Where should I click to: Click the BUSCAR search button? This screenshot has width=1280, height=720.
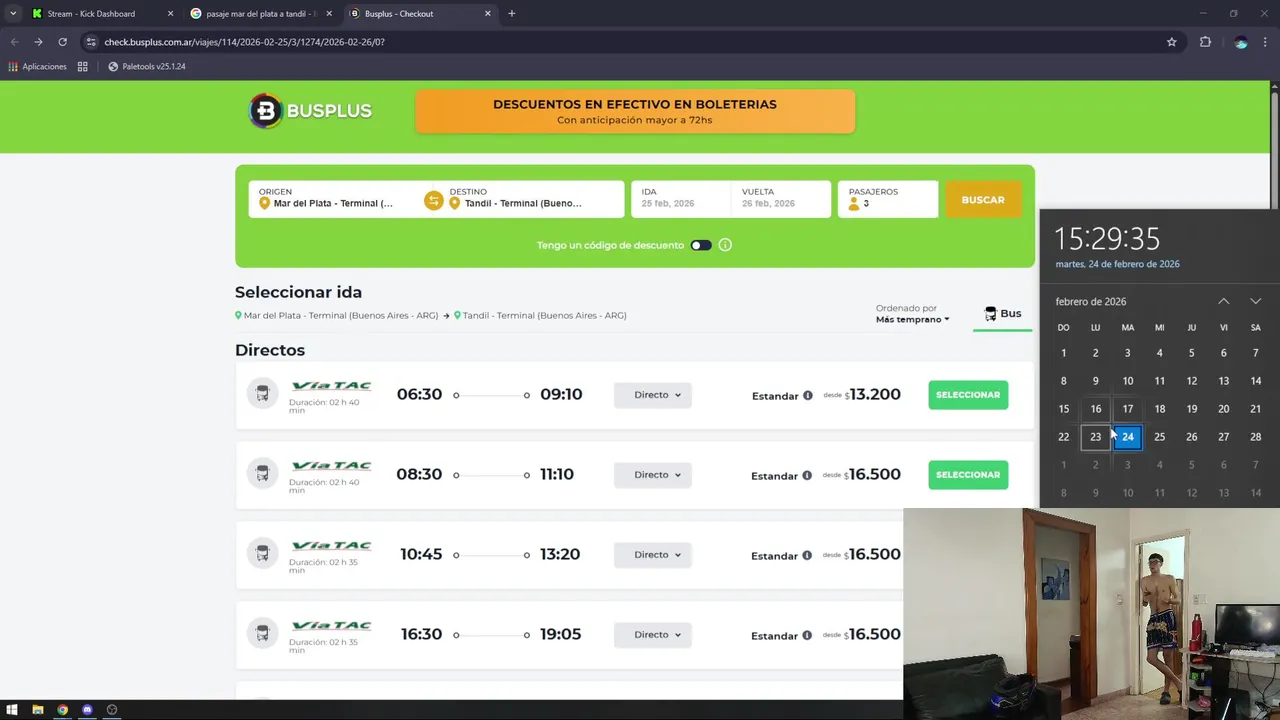point(983,200)
